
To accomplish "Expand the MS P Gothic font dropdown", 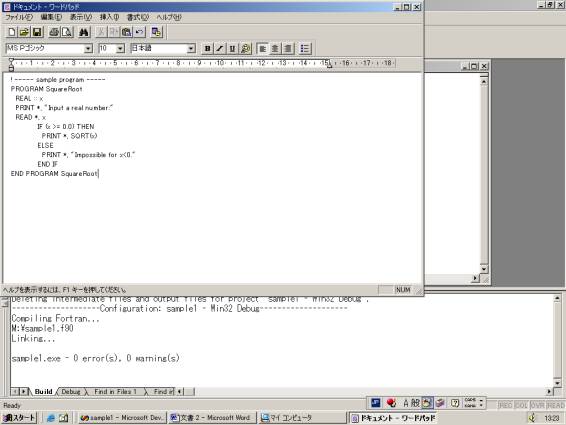I will tap(88, 48).
